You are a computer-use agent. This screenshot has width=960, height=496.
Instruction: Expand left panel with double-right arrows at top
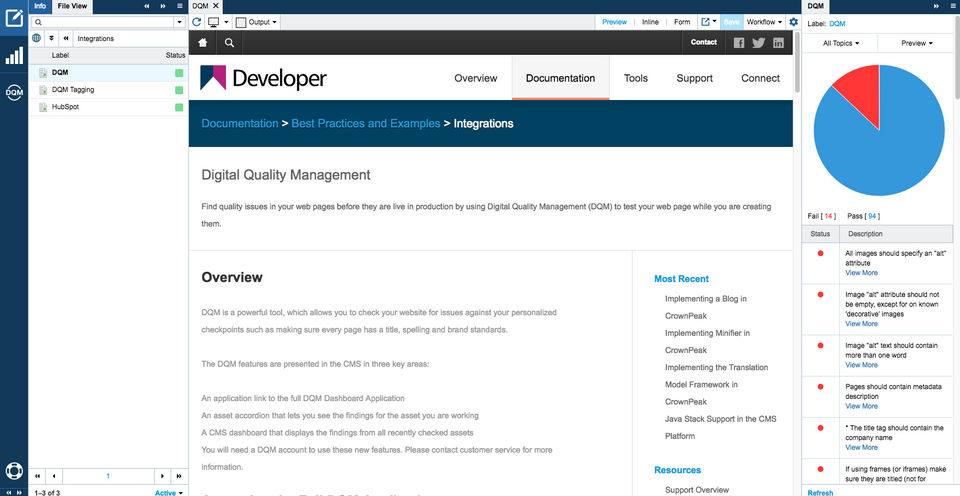(163, 6)
